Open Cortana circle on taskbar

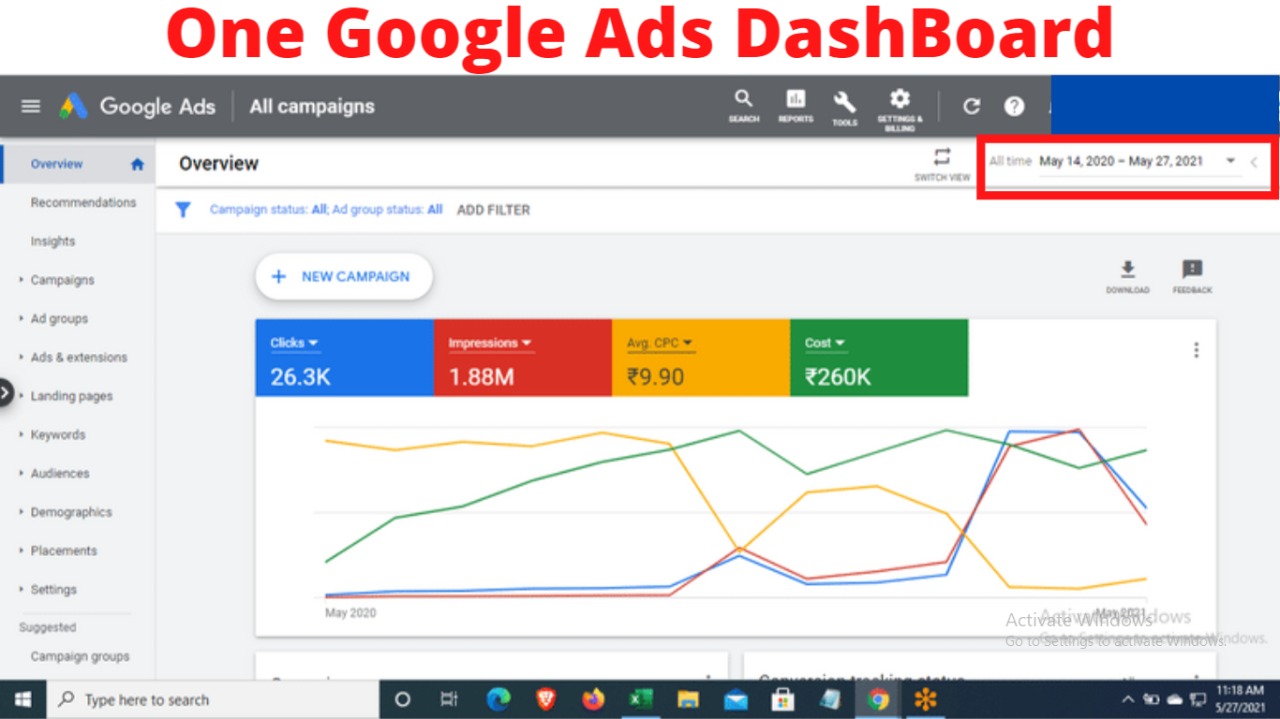point(403,700)
